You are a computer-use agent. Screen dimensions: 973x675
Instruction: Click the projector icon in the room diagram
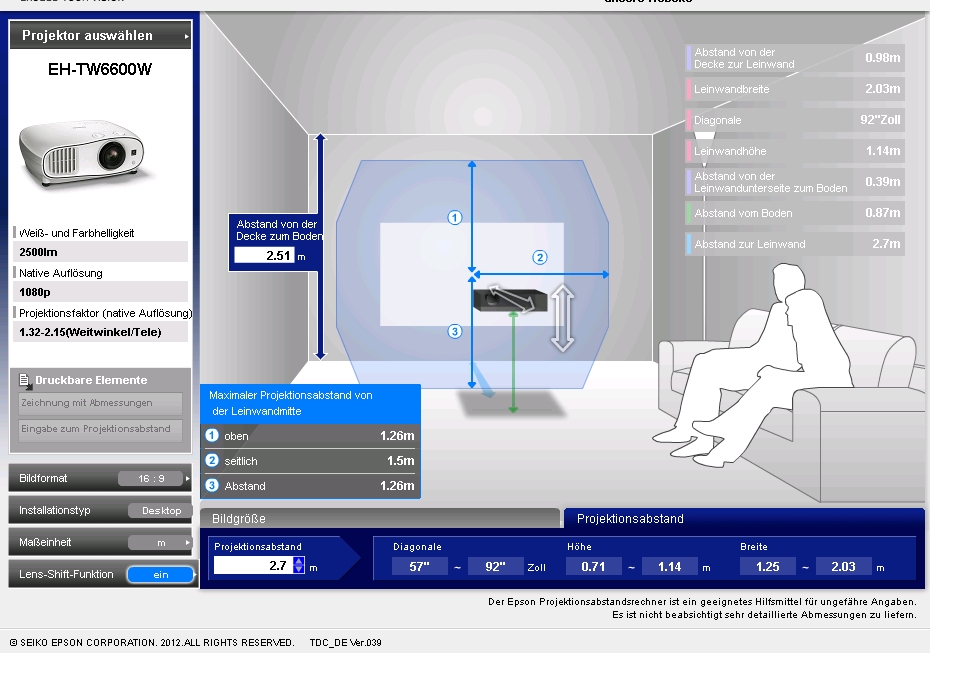pyautogui.click(x=510, y=300)
